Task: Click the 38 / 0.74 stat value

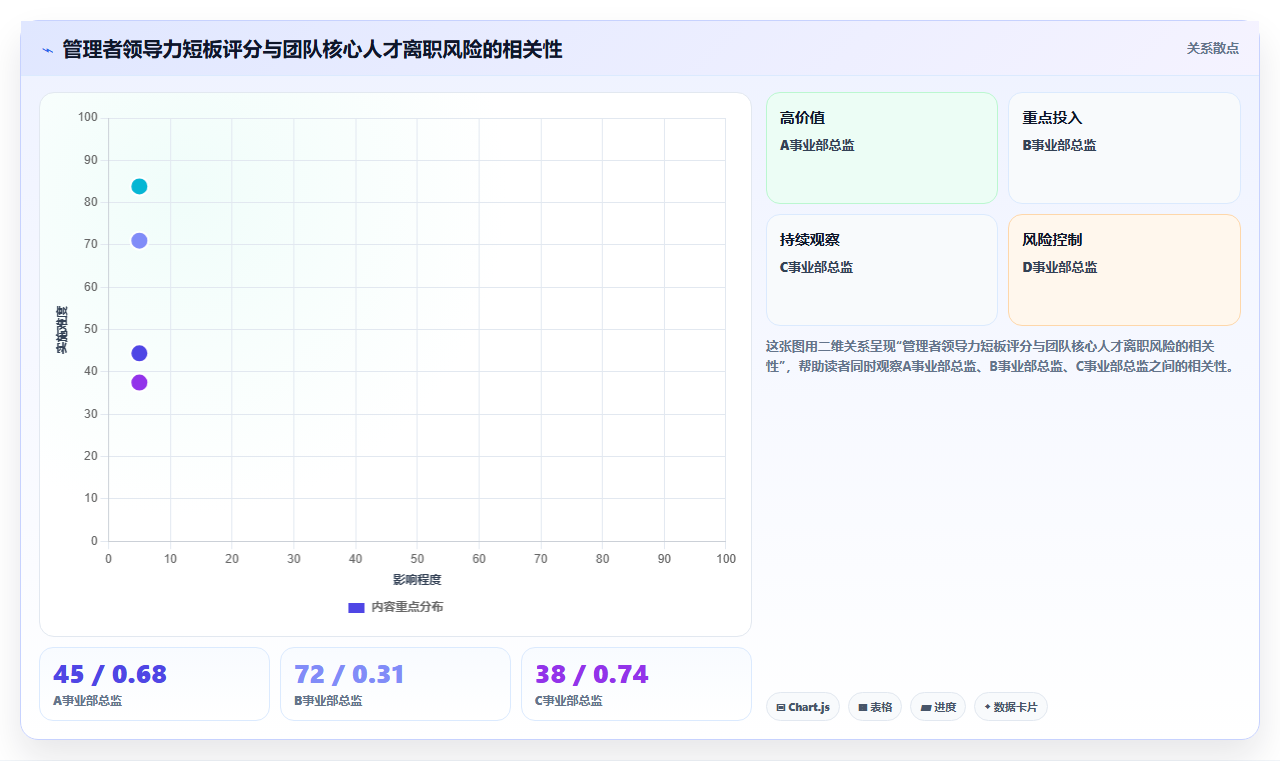Action: 592,675
